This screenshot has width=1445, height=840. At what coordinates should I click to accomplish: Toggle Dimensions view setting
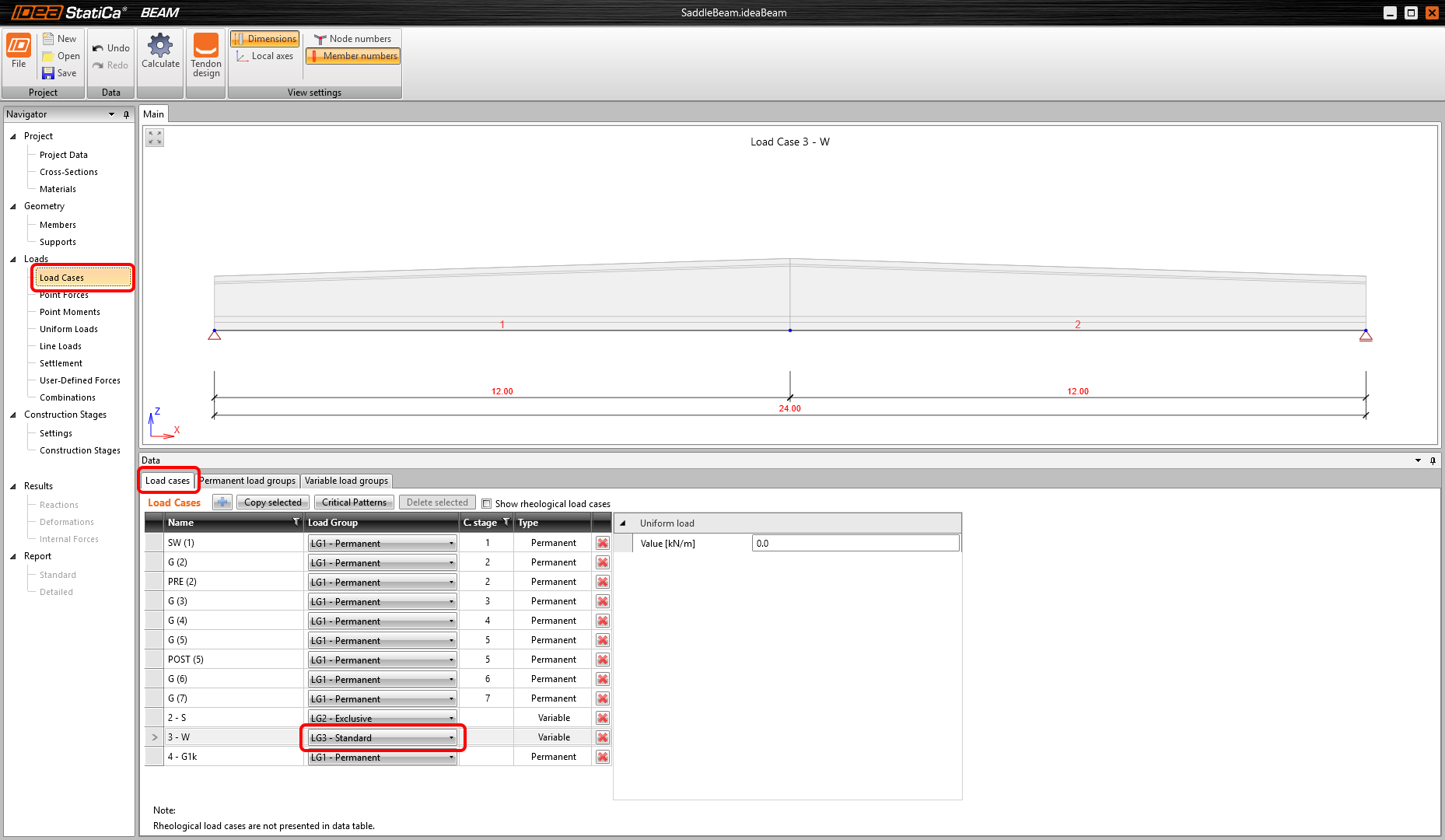tap(264, 39)
